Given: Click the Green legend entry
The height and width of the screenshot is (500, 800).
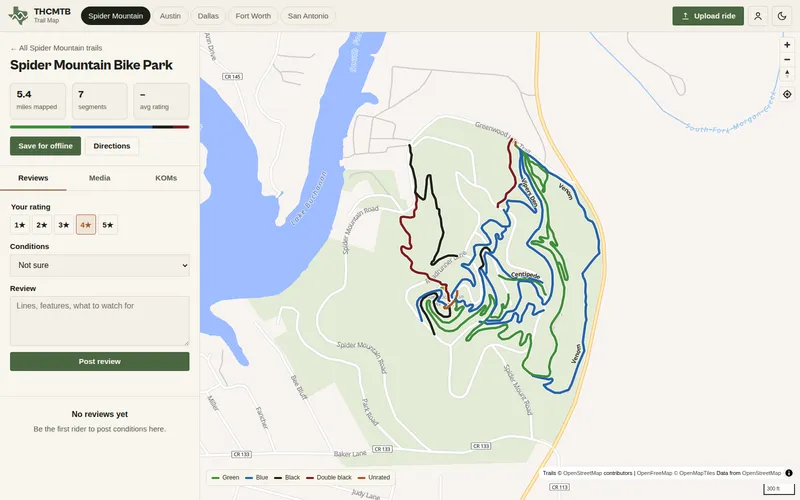Looking at the screenshot, I should pos(225,478).
